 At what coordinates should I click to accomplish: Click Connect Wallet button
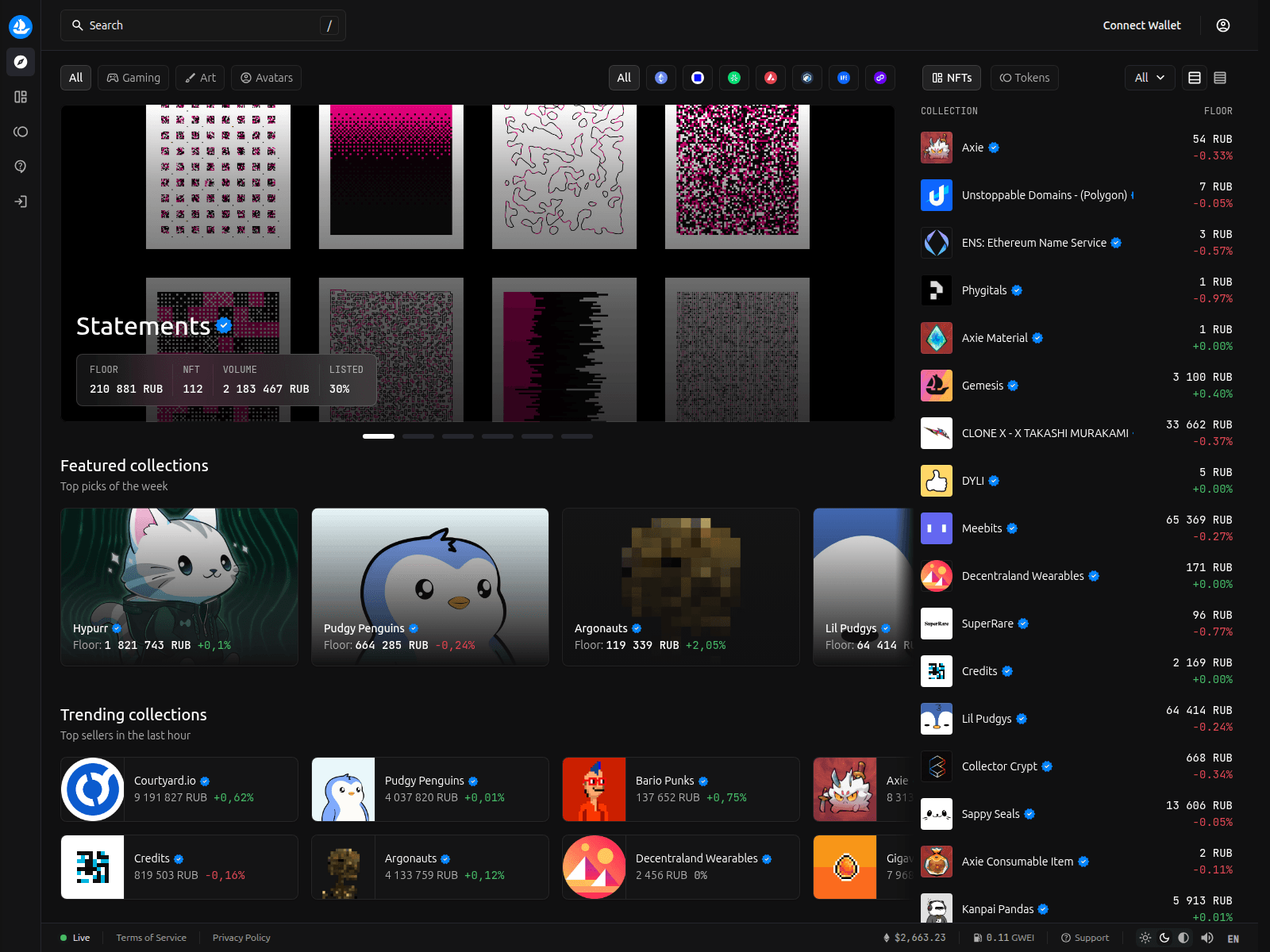point(1141,25)
